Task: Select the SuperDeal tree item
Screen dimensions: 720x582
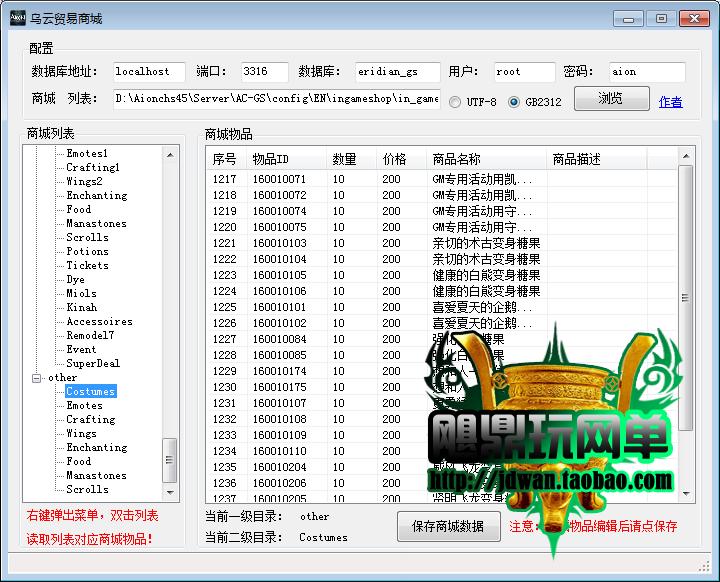Action: tap(92, 364)
